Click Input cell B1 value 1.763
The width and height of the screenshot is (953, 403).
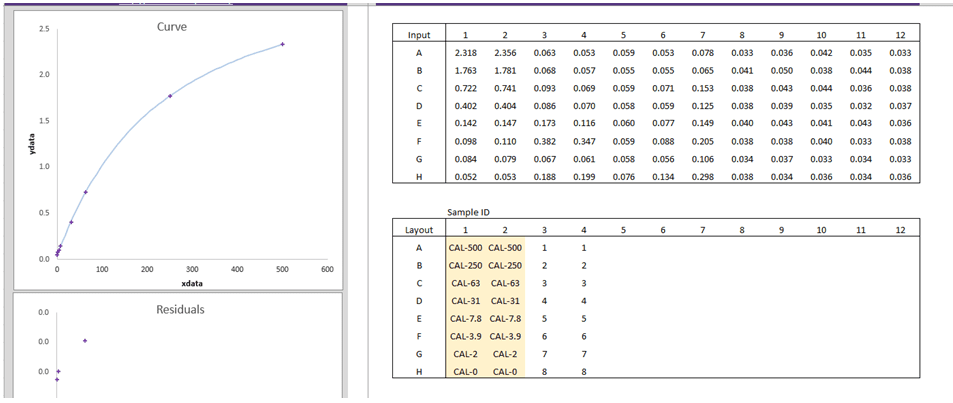coord(465,71)
